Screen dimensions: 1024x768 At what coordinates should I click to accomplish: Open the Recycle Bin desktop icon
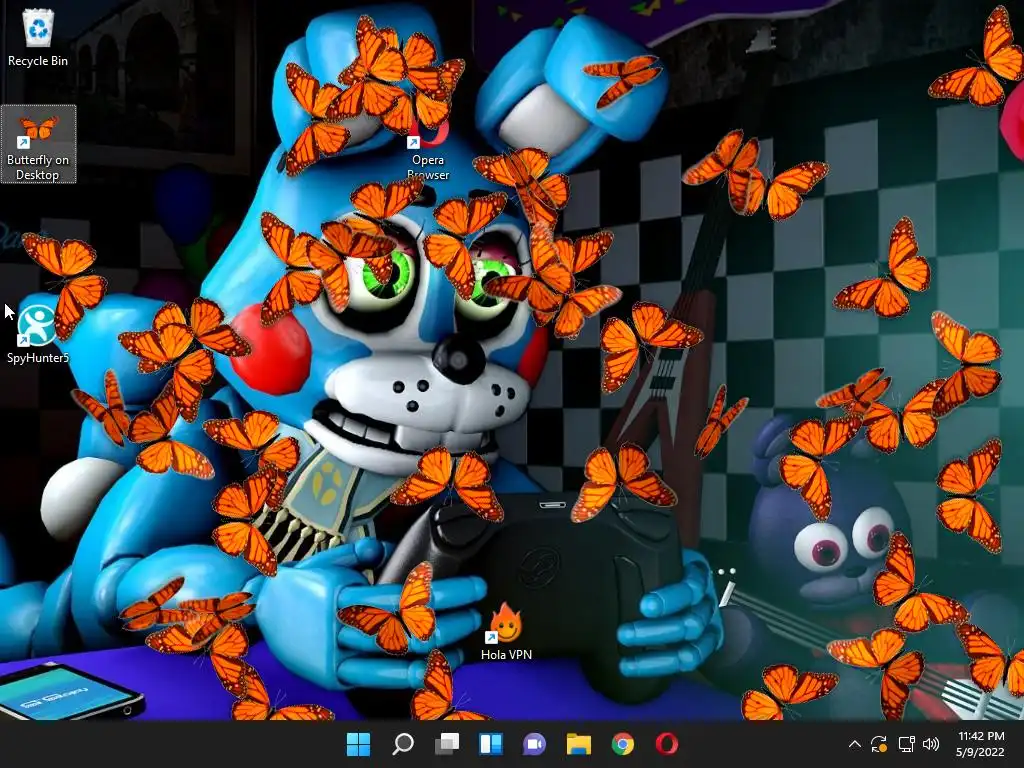[x=38, y=38]
